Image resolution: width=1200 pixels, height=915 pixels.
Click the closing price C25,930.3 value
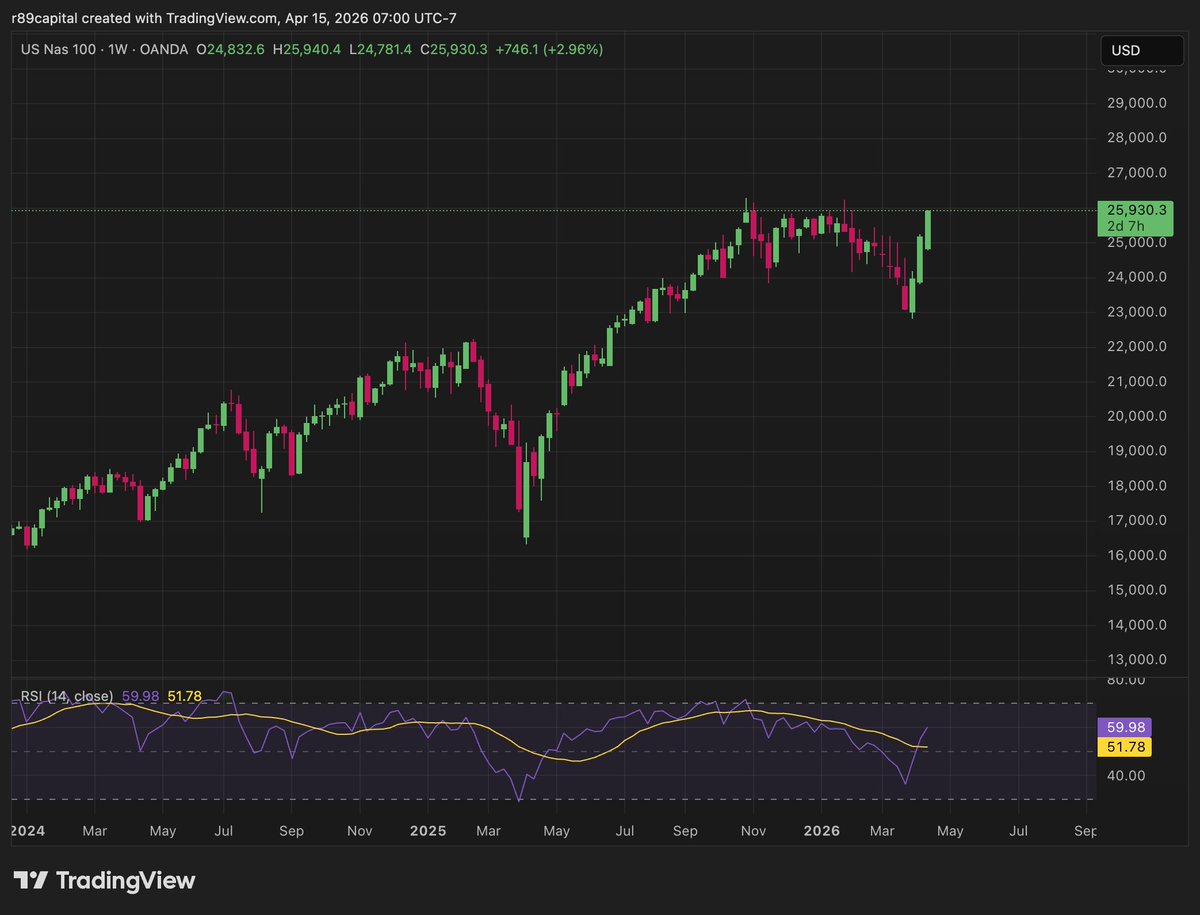(454, 49)
